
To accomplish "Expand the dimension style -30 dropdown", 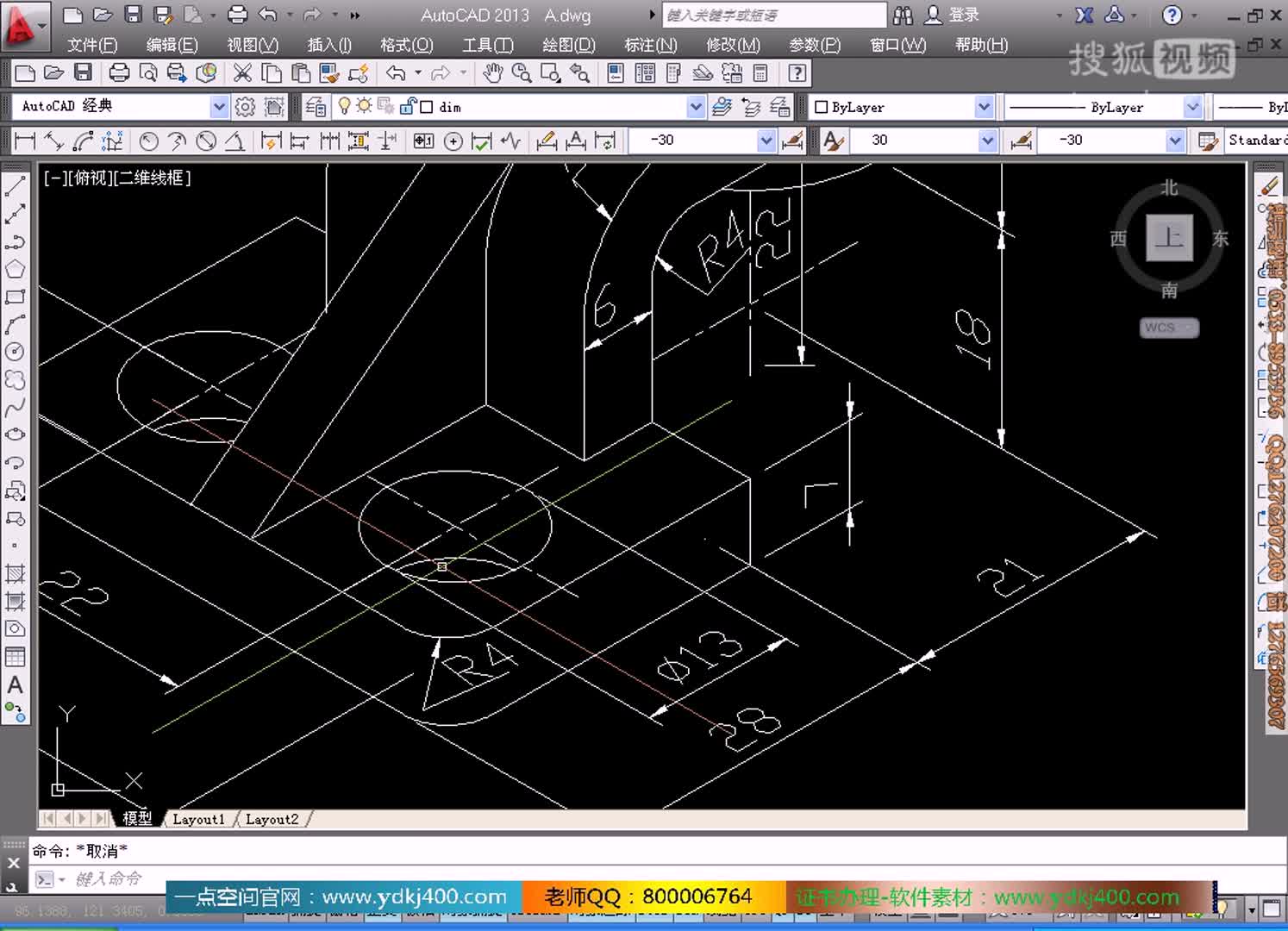I will tap(766, 141).
